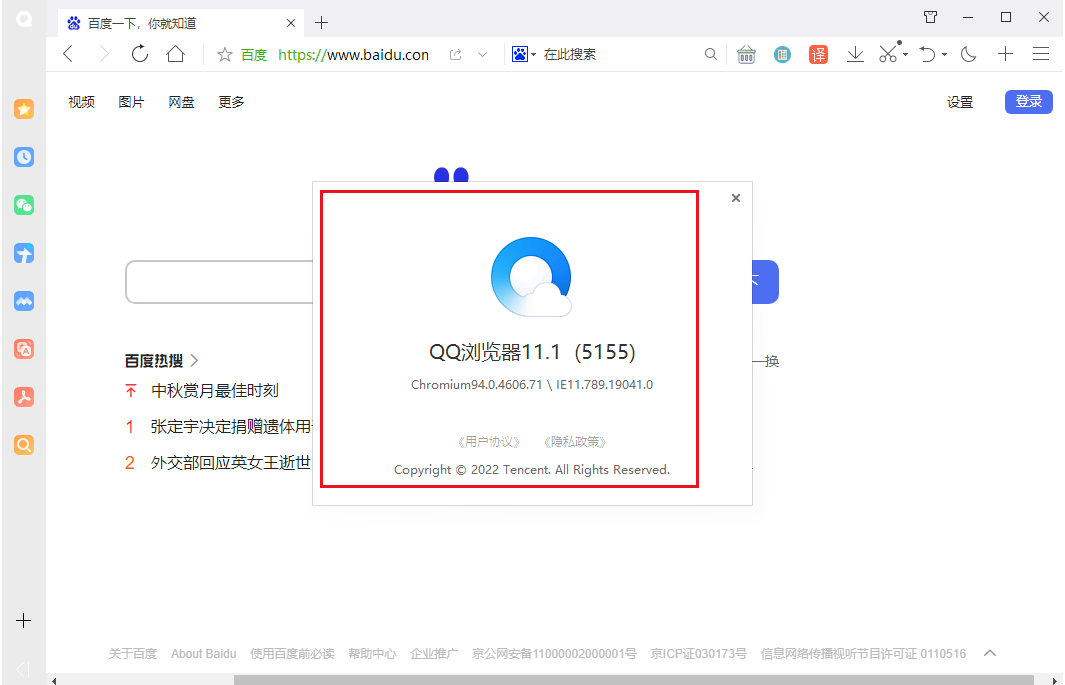This screenshot has width=1065, height=685.
Task: Open WeChat icon in sidebar
Action: point(24,205)
